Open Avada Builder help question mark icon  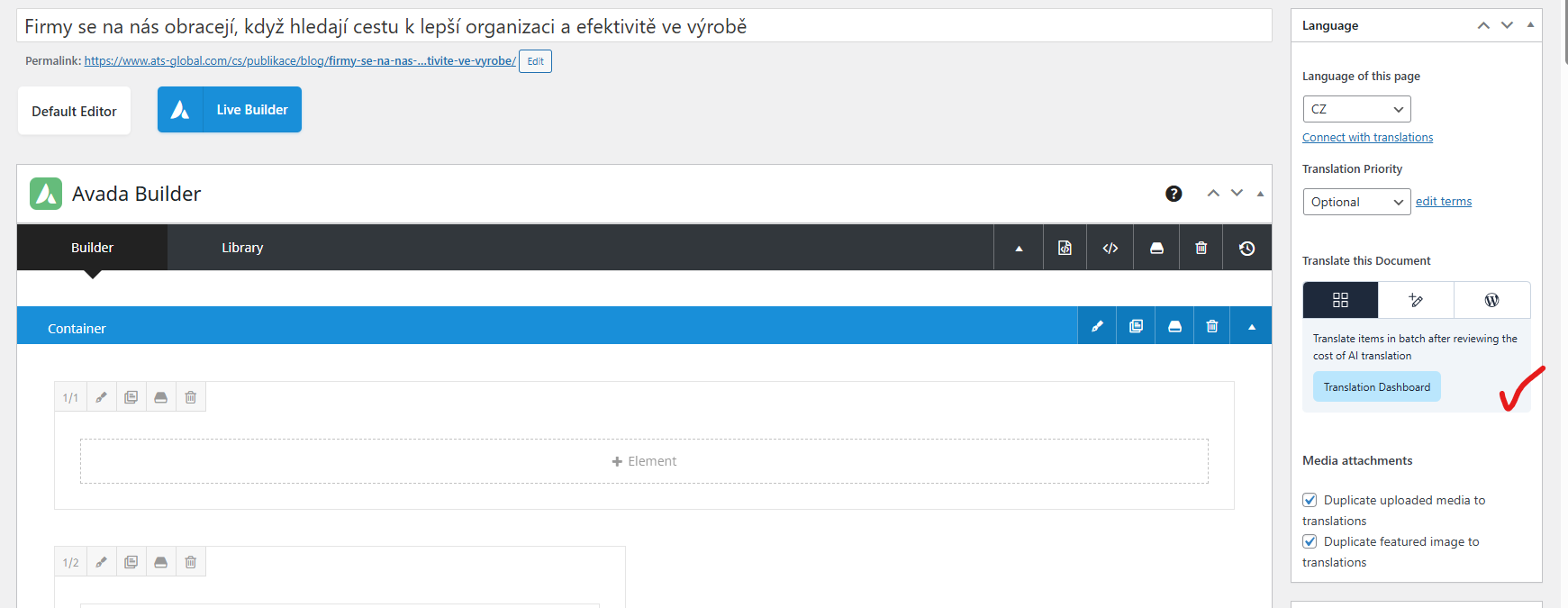click(x=1174, y=194)
